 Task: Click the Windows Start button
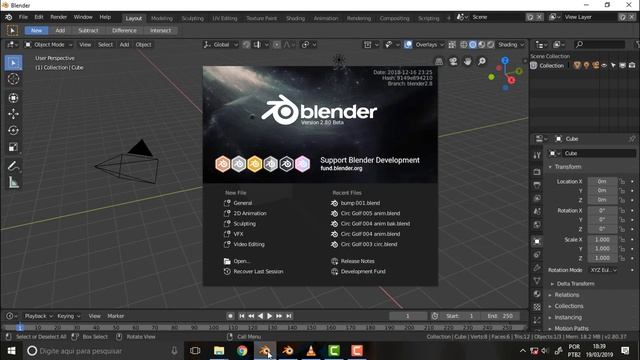11,351
